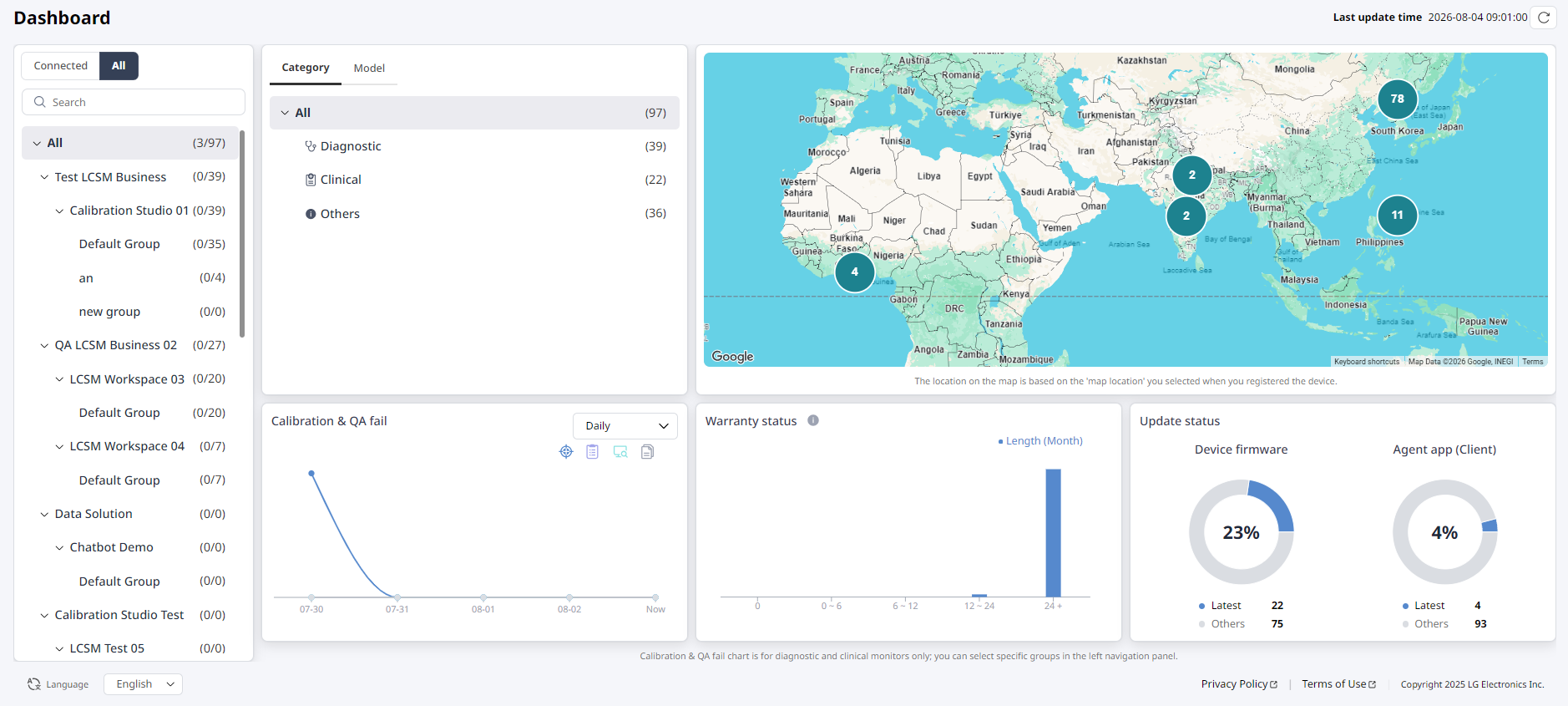Collapse LCSM Workspace 04 tree node
Screen dimensions: 1568x706
pyautogui.click(x=59, y=447)
